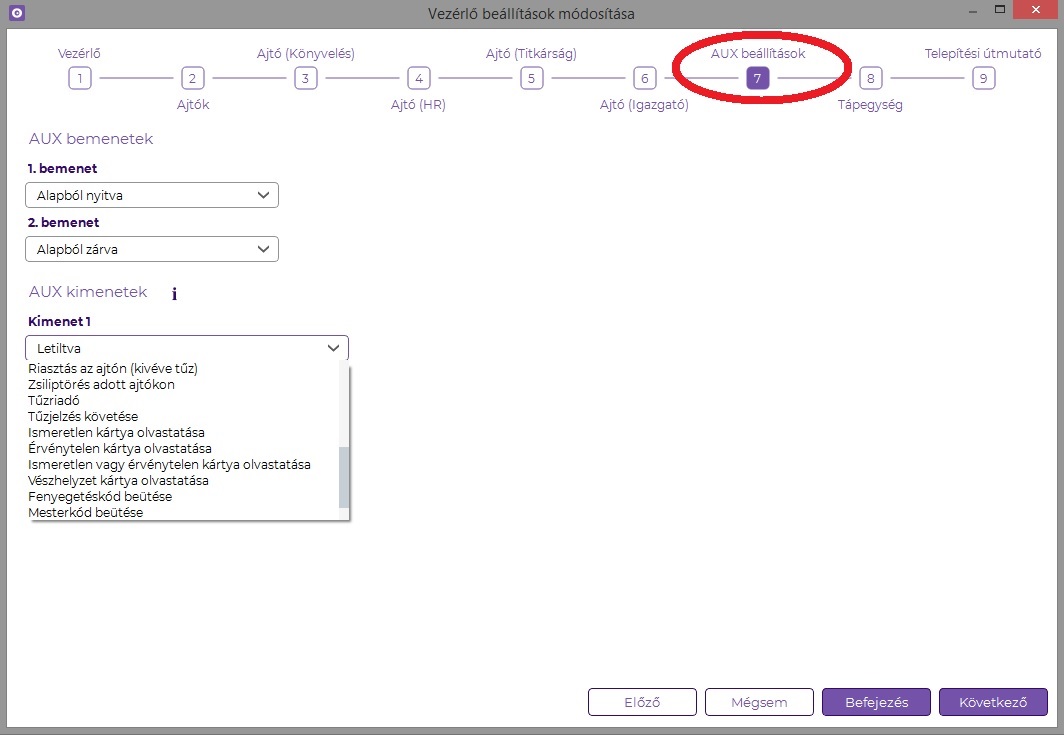Cancel with the Mégsem button
Screen dimensions: 1064x735
pyautogui.click(x=759, y=702)
